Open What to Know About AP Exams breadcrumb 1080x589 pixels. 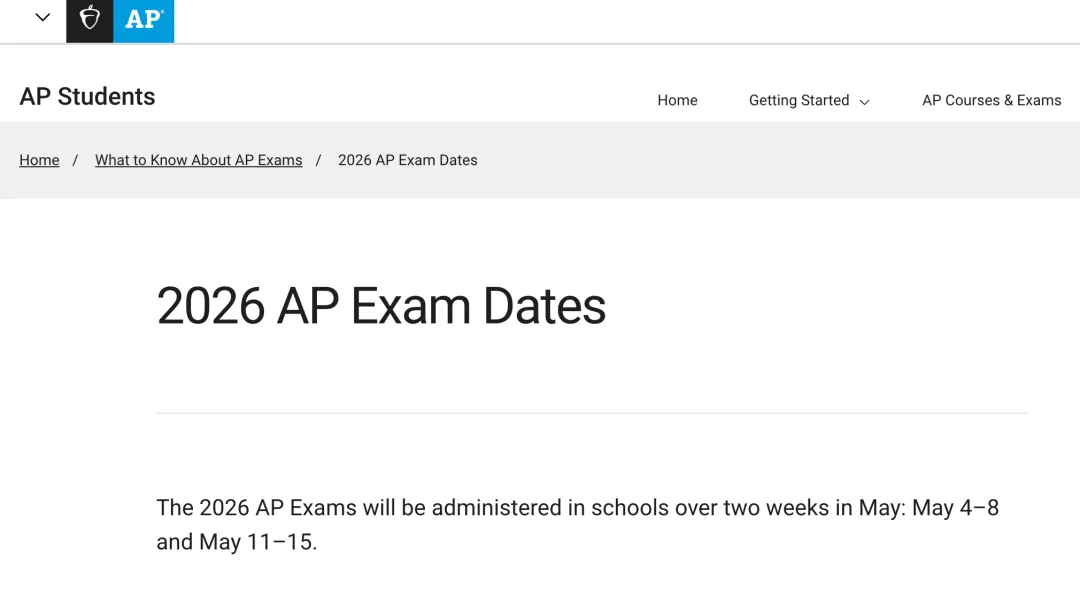point(198,160)
